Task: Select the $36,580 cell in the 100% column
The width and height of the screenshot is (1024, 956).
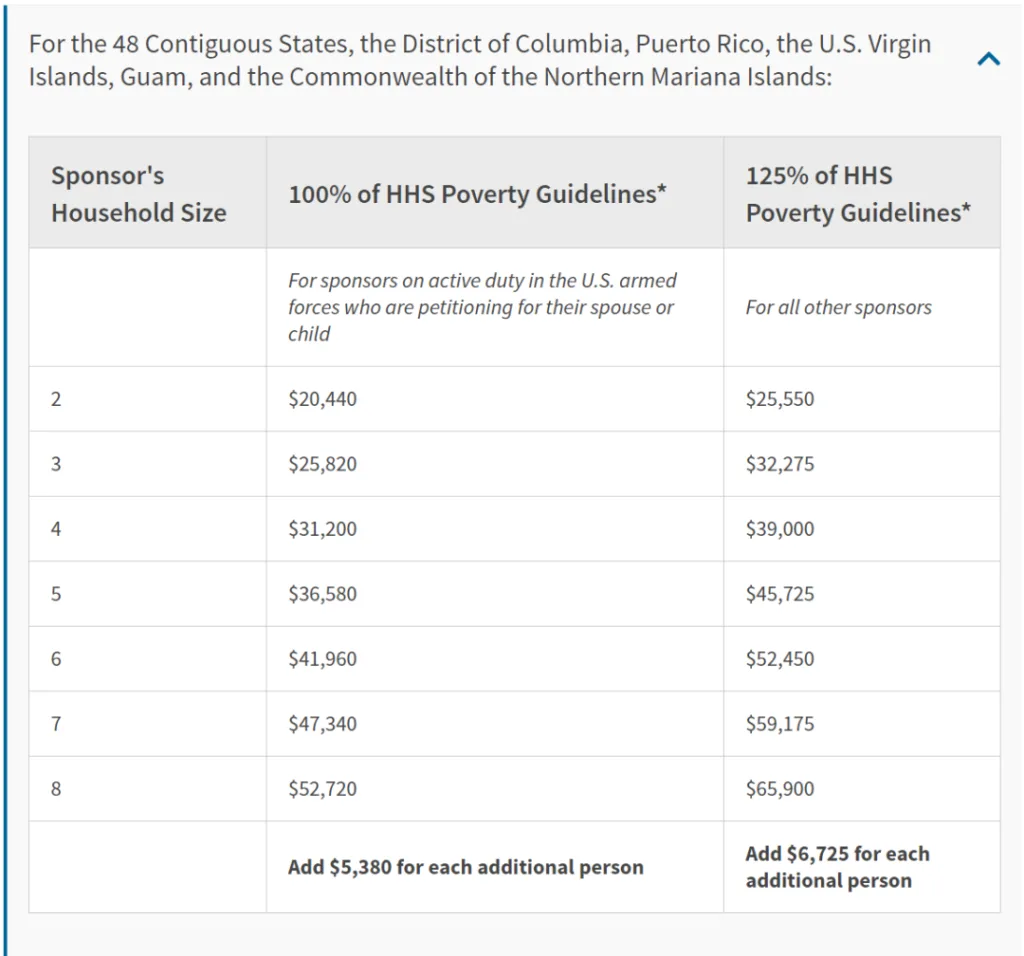Action: tap(322, 594)
